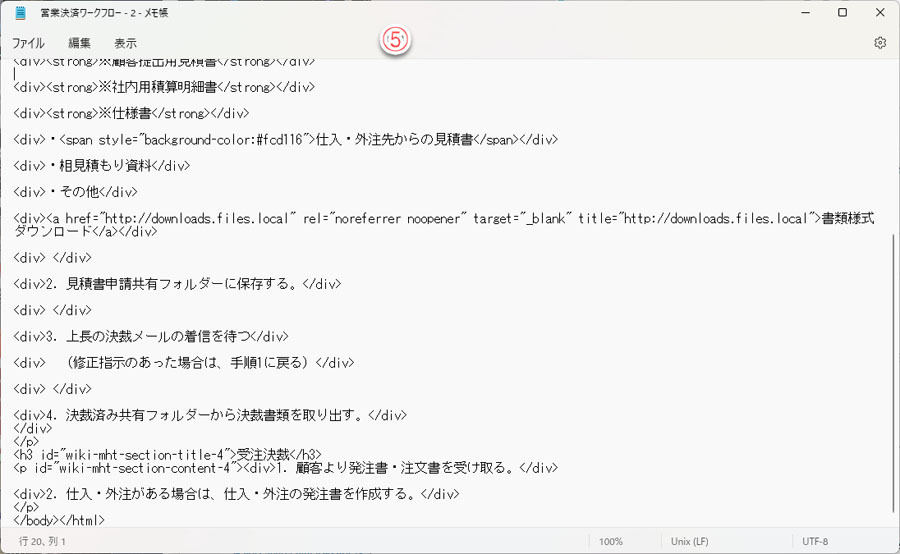
Task: Click the 仕入・外注の発注書を作成する line
Action: pos(236,494)
